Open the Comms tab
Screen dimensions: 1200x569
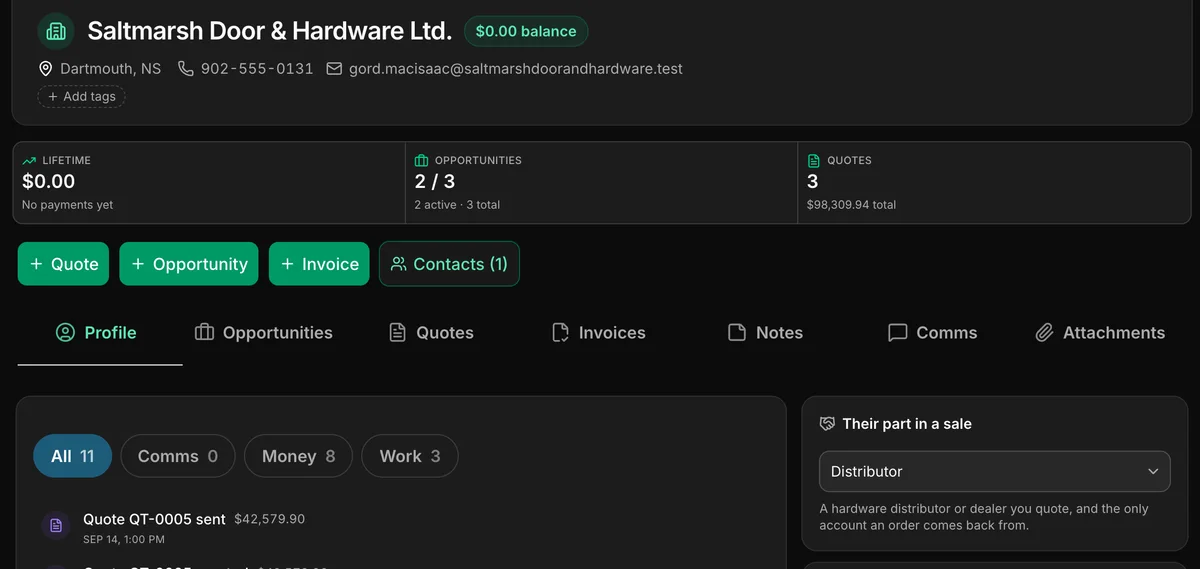click(x=933, y=333)
